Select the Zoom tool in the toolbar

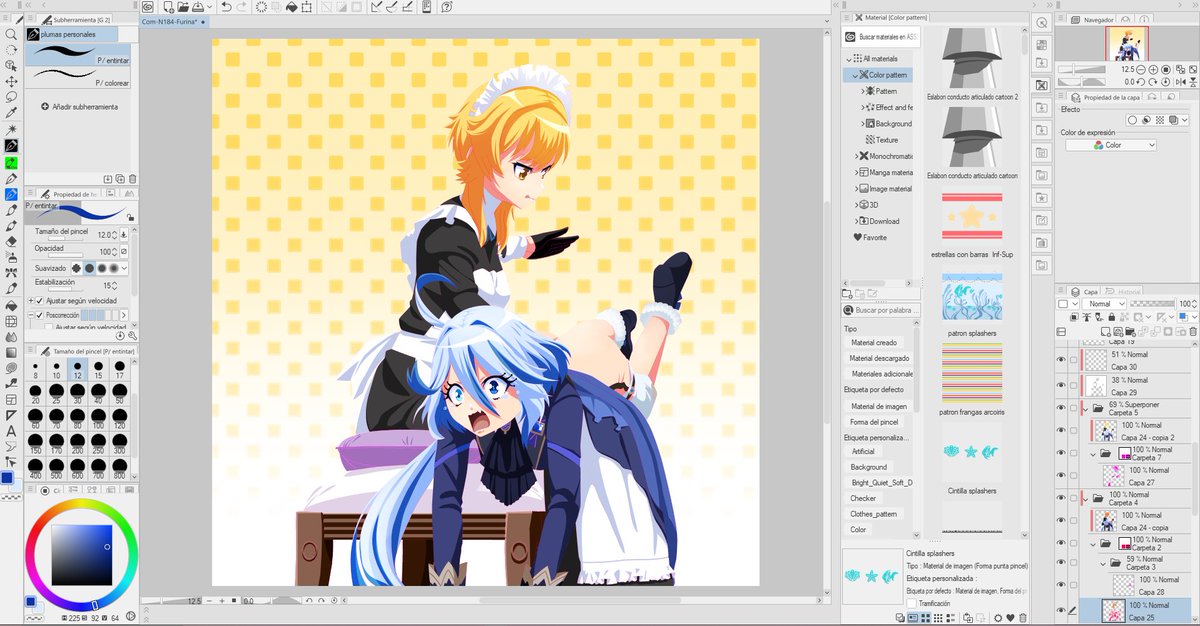coord(12,35)
